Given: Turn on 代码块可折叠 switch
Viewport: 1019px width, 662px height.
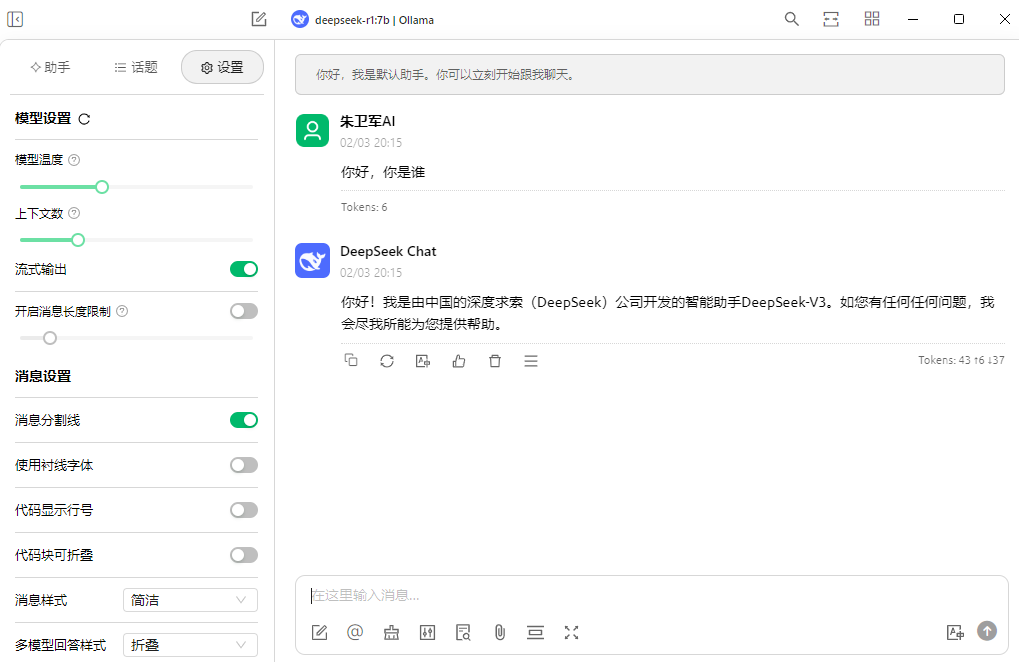Looking at the screenshot, I should click(x=244, y=555).
